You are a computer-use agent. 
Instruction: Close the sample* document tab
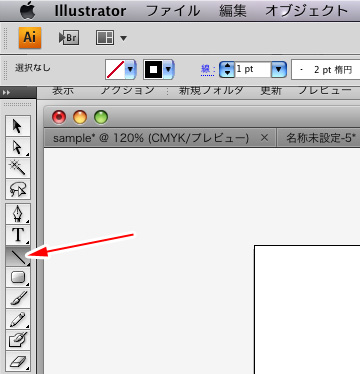[x=264, y=138]
